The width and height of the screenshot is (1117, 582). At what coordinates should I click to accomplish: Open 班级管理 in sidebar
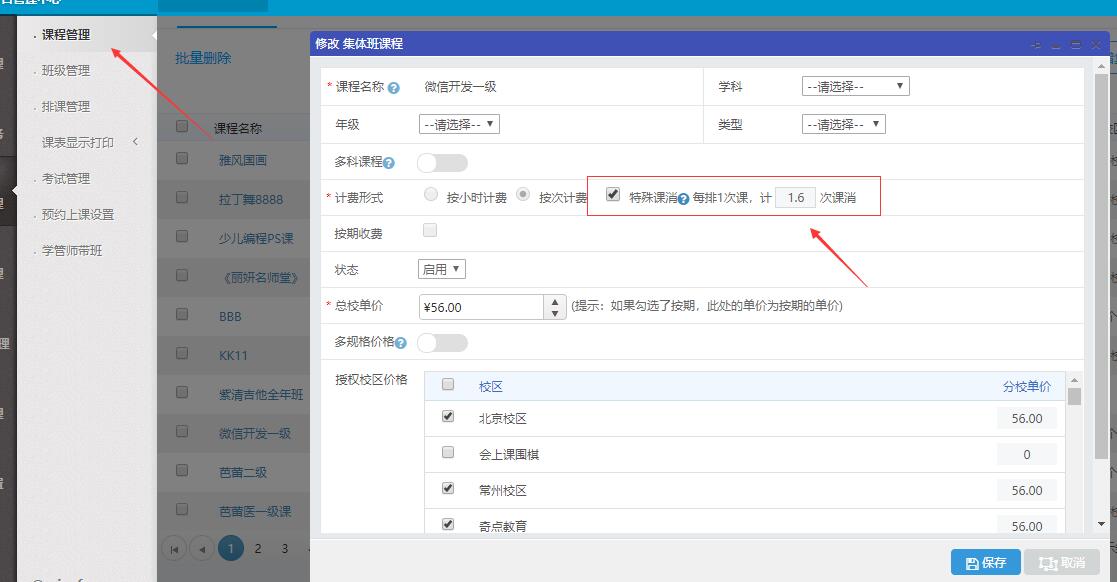66,71
